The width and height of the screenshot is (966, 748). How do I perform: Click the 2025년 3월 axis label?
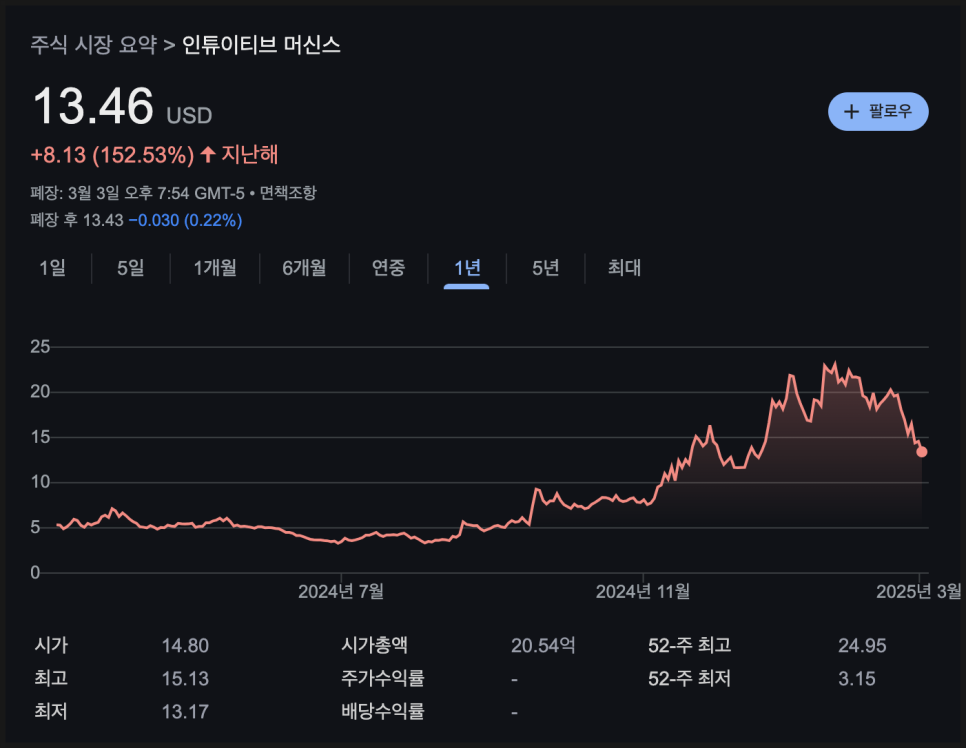918,591
